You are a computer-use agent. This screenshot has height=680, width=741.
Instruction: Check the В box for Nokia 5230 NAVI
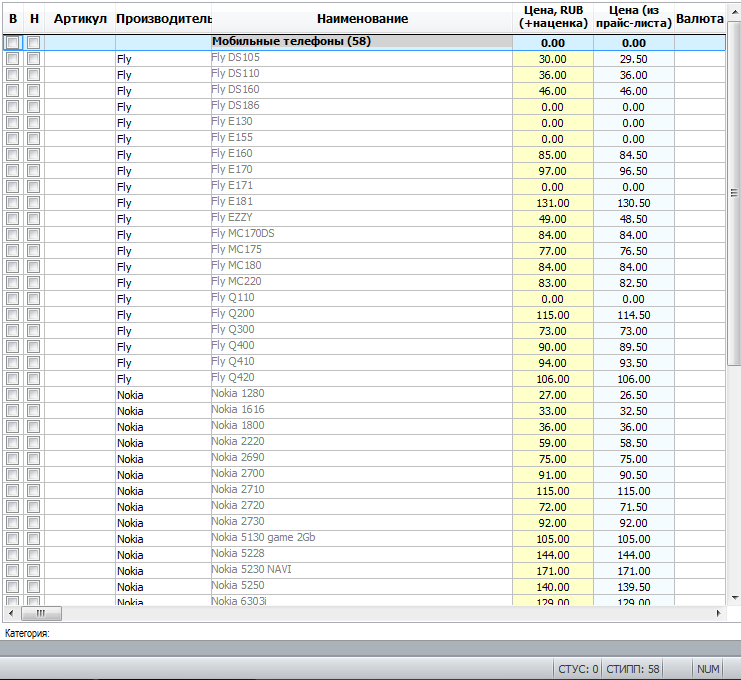pos(13,570)
